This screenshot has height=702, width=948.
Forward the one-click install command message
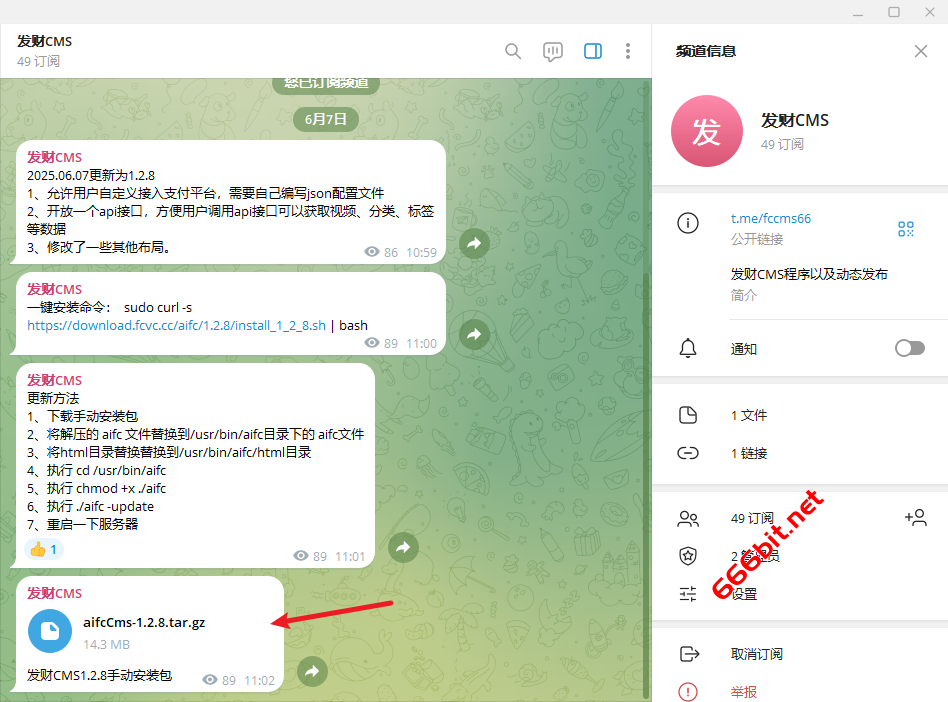475,334
